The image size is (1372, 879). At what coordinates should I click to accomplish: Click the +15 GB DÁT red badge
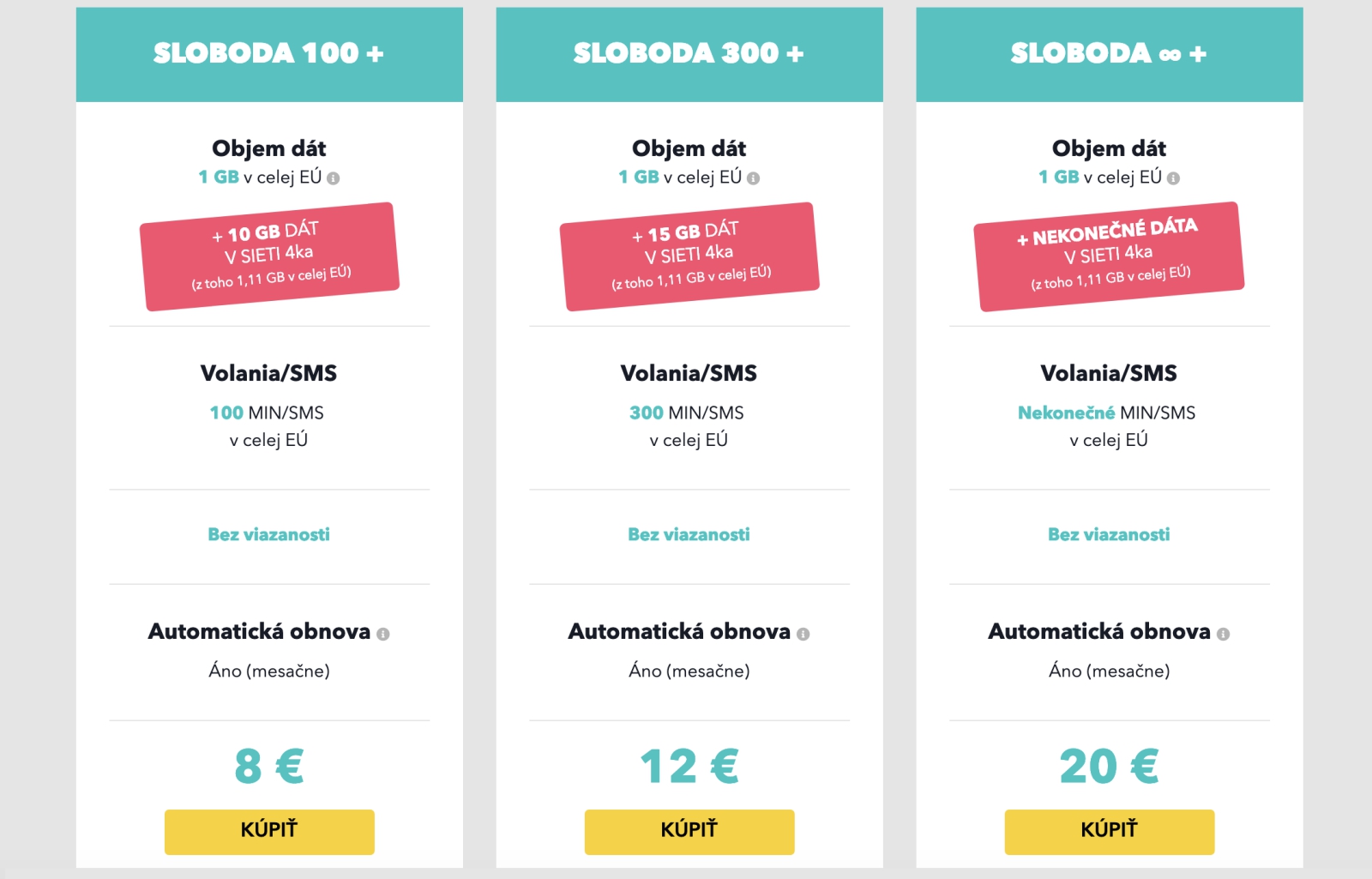click(689, 256)
